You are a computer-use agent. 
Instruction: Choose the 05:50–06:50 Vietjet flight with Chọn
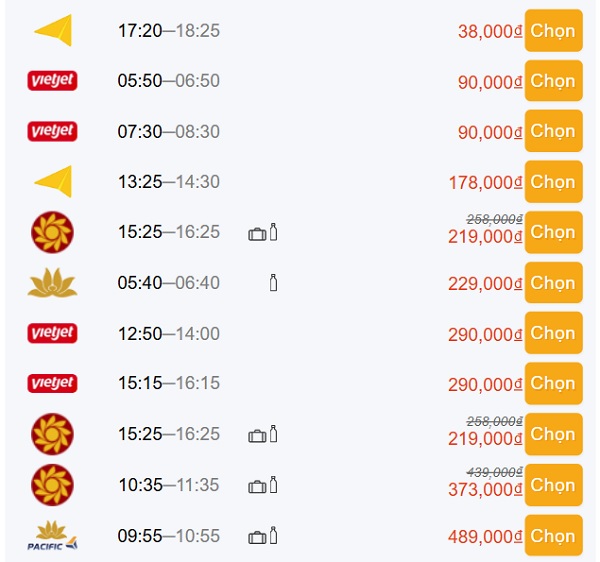(553, 81)
